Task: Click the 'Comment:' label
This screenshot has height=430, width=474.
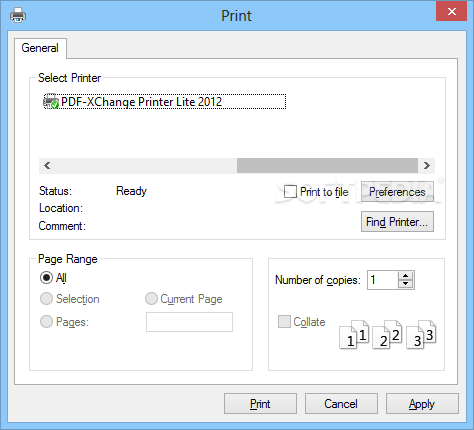Action: 62,226
